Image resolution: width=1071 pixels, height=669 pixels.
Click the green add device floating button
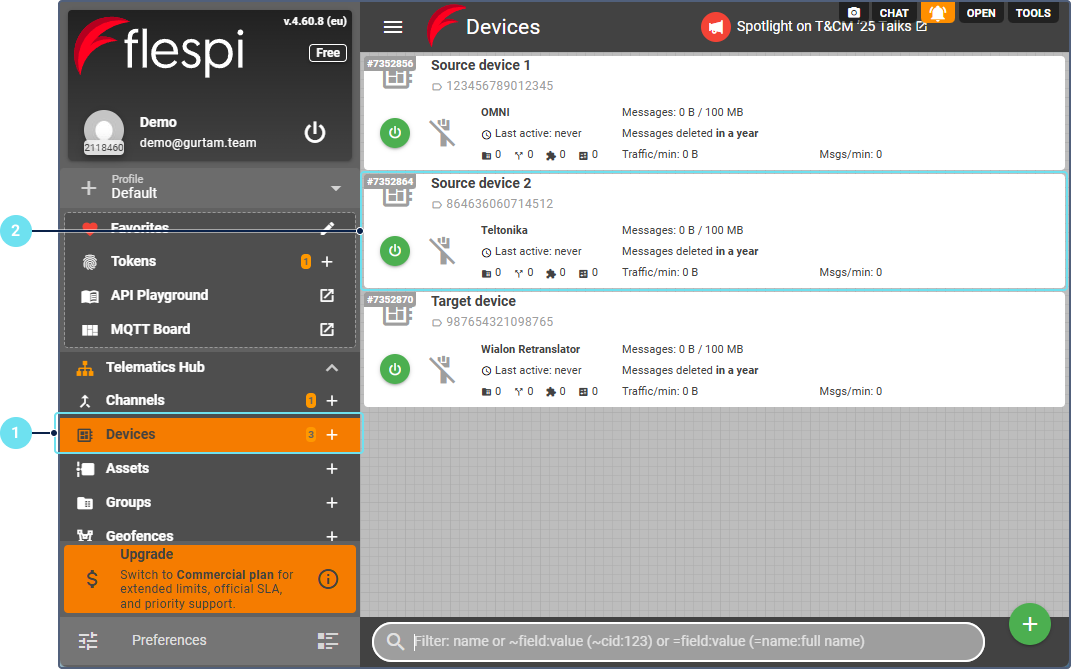tap(1029, 624)
